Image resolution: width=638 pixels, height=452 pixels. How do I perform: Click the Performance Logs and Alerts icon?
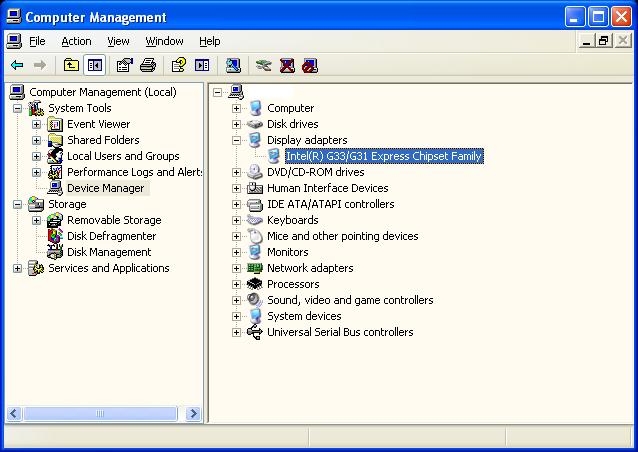coord(55,172)
